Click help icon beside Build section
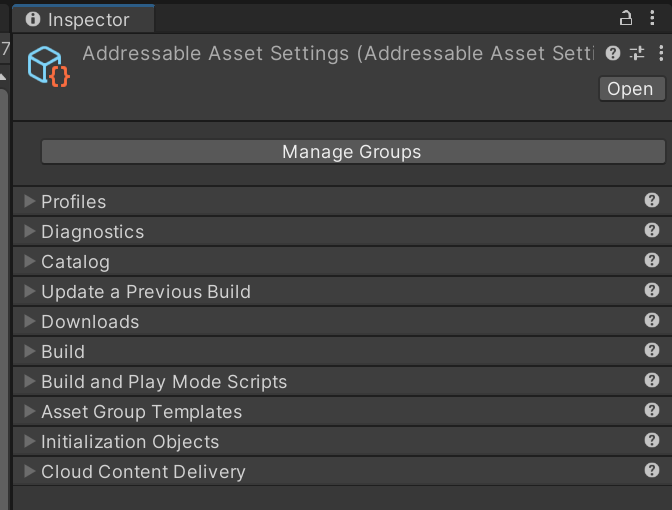The width and height of the screenshot is (672, 510). pyautogui.click(x=652, y=351)
